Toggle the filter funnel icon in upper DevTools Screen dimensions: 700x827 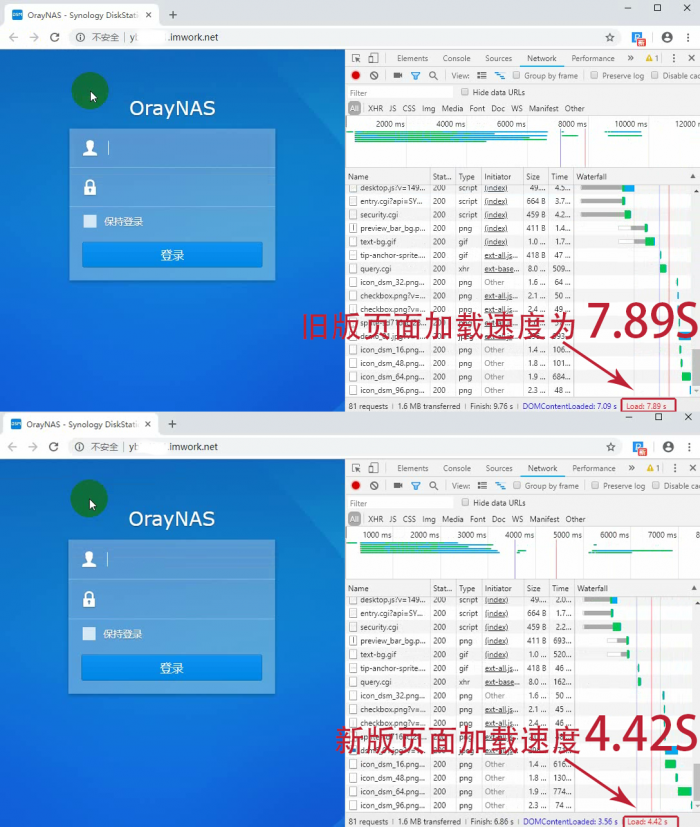point(416,76)
